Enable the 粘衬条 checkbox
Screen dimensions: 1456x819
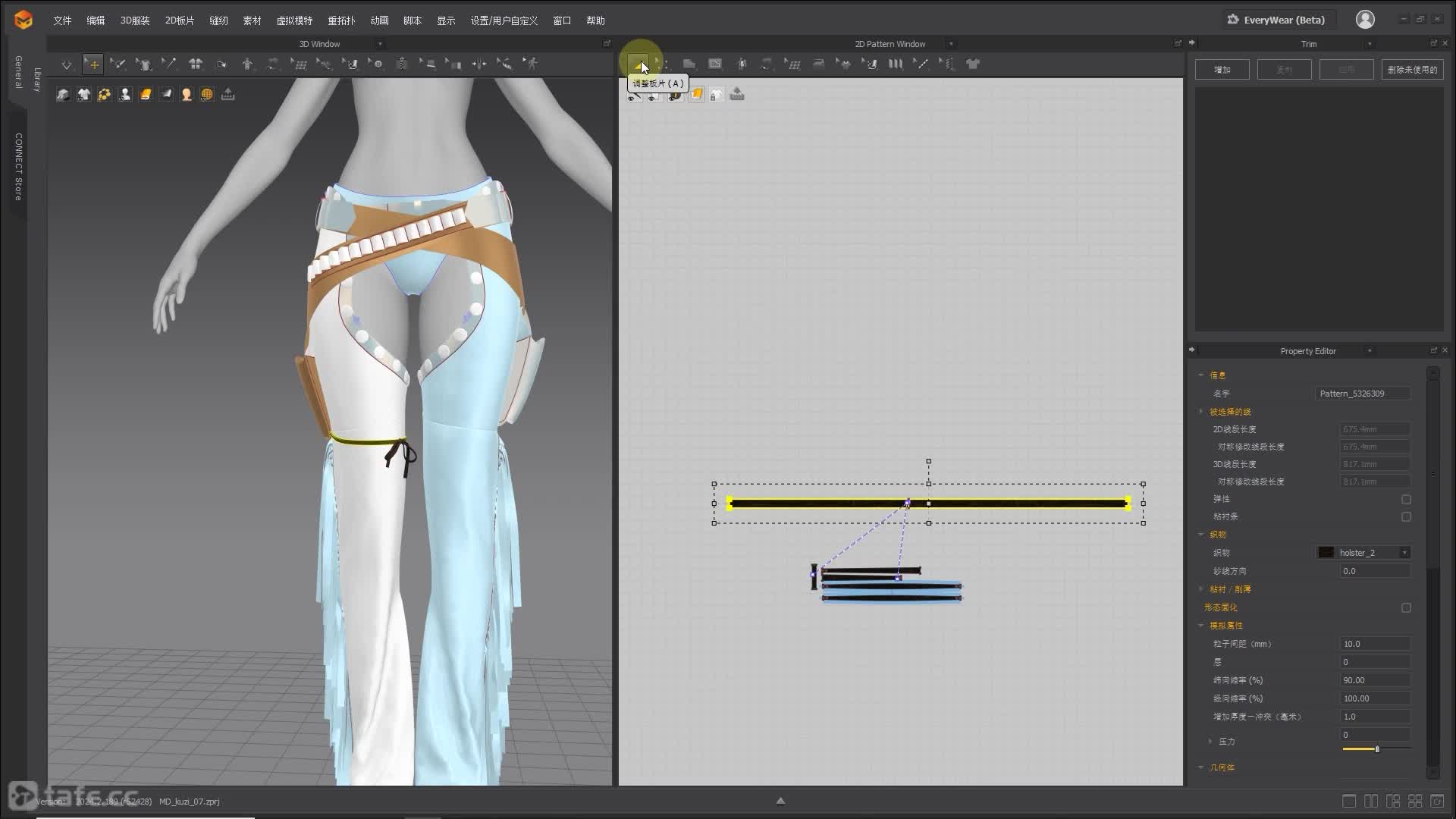point(1406,516)
